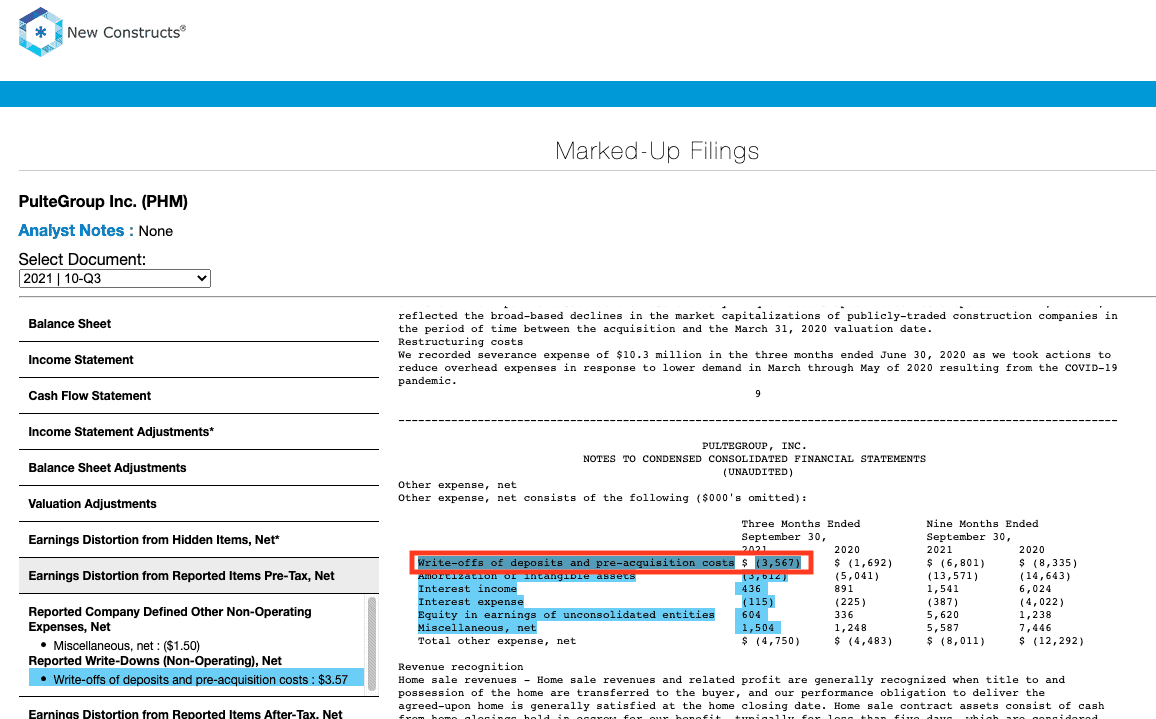Click highlighted Interest income row label
Screen dimensions: 1156x719
click(x=467, y=589)
